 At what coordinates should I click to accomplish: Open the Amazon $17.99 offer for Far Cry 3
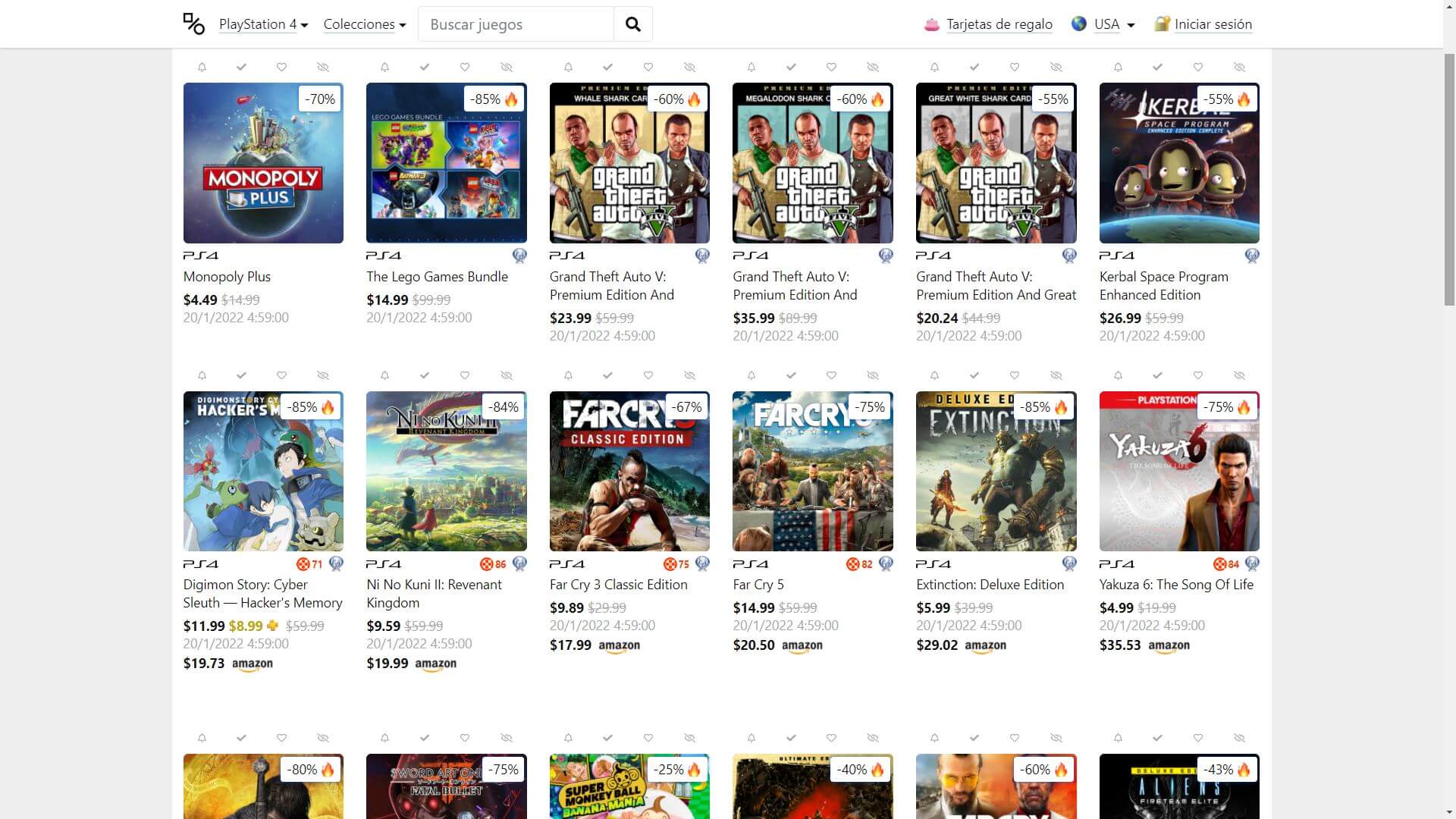tap(595, 645)
